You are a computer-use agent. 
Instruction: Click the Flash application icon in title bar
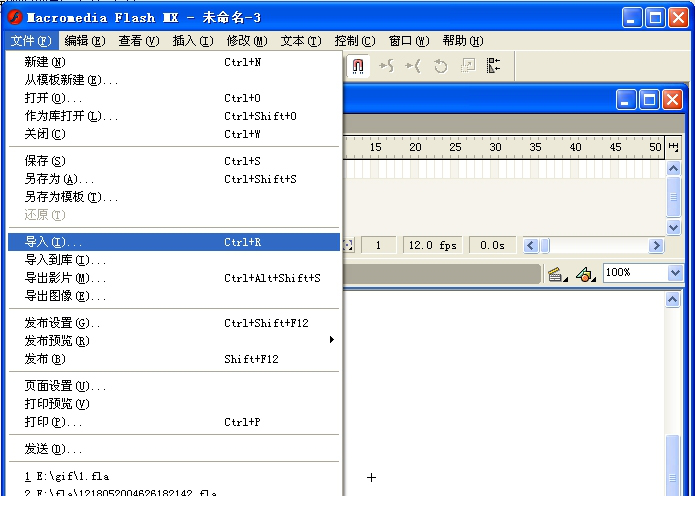[15, 17]
